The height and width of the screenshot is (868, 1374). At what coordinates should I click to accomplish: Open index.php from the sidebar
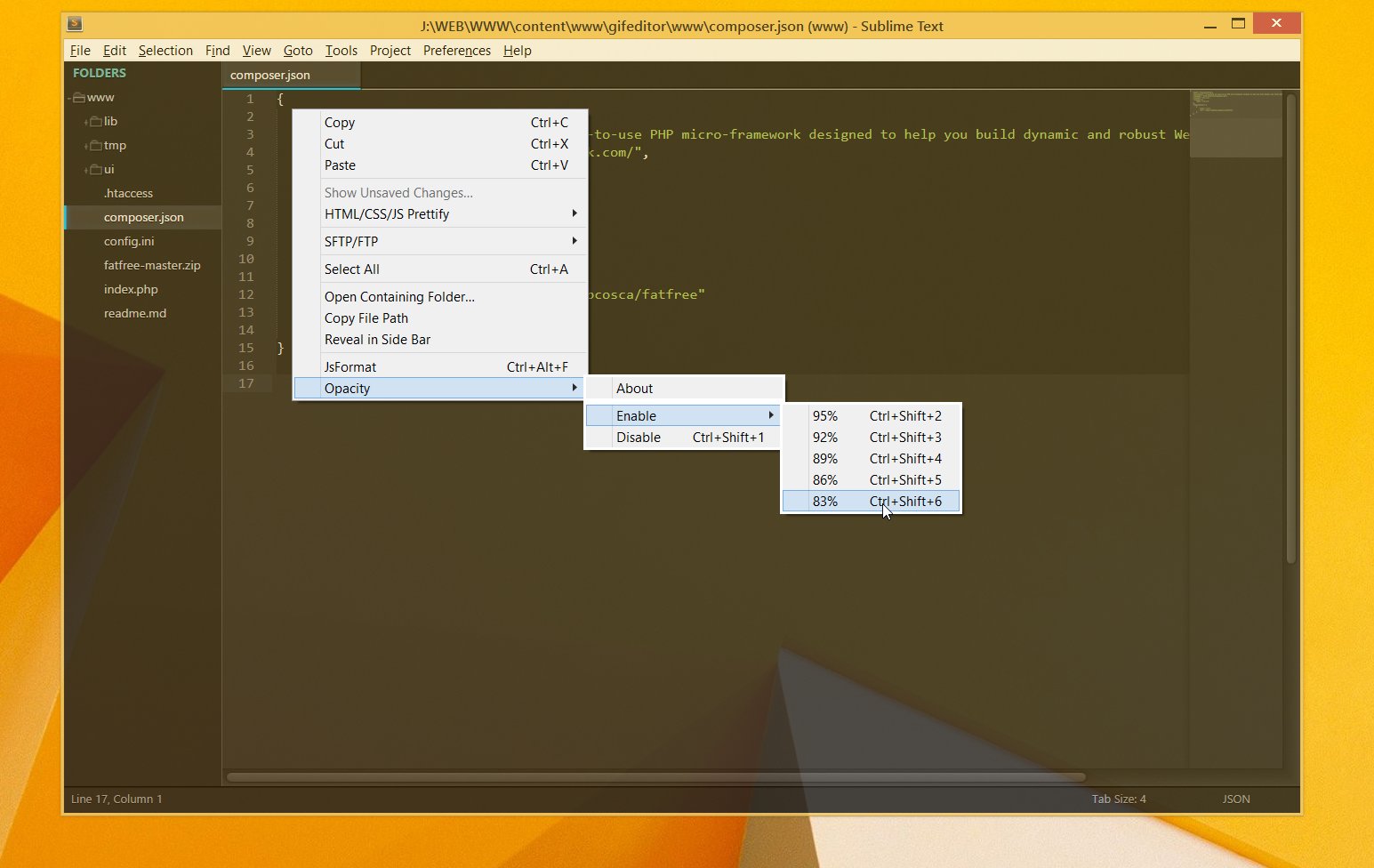point(131,290)
